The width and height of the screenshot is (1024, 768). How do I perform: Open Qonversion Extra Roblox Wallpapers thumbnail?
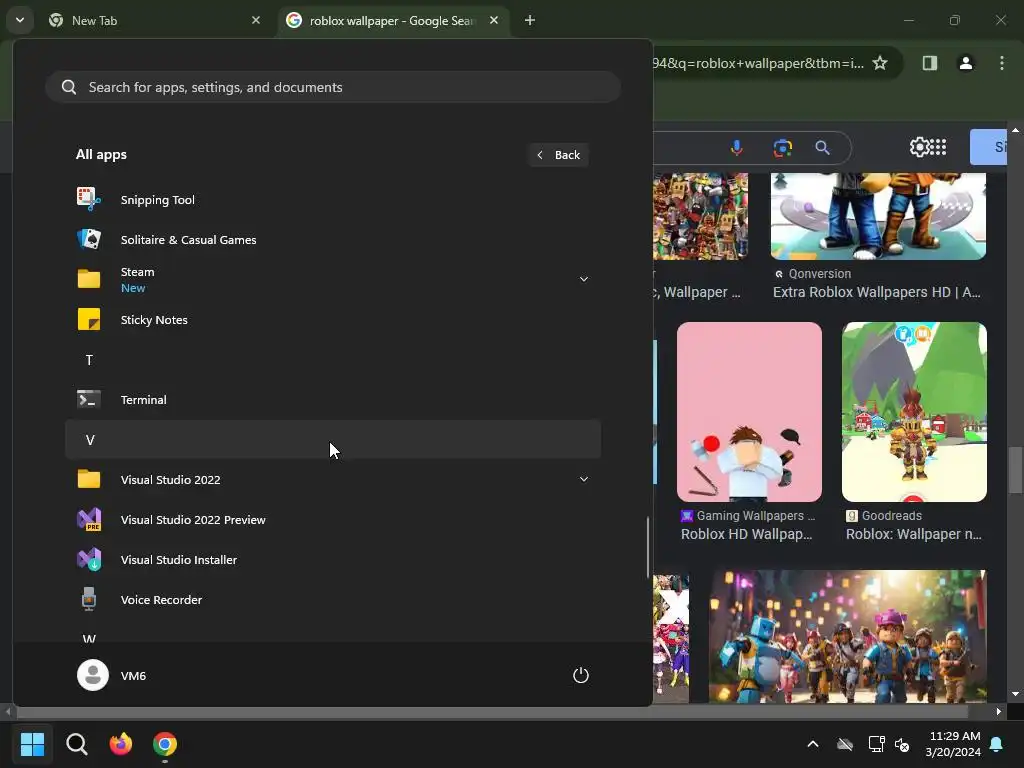[x=878, y=216]
